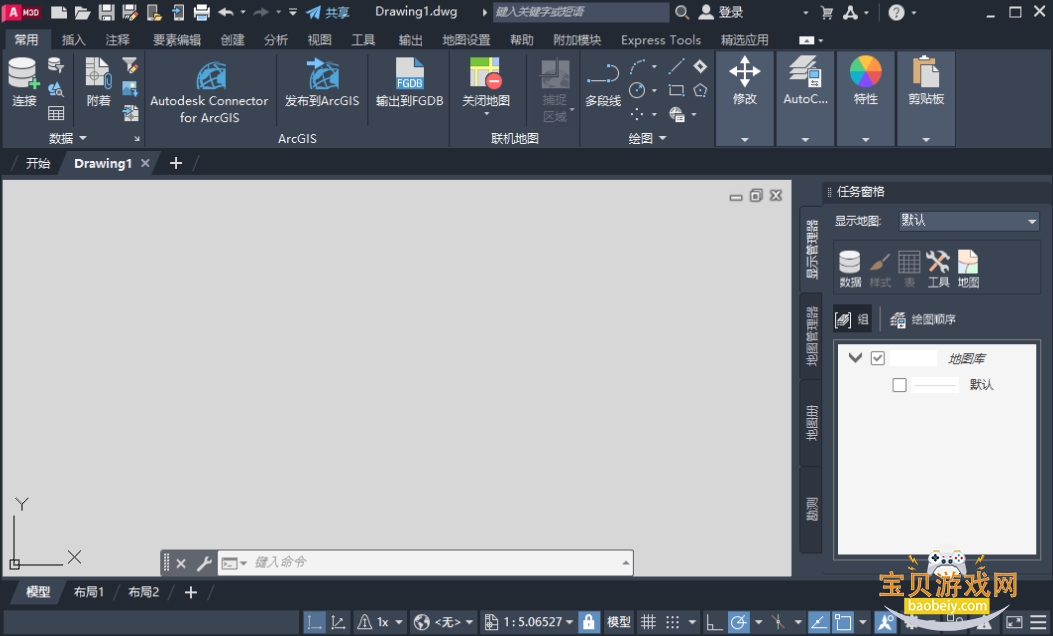1053x636 pixels.
Task: Toggle the scale lock icon in status bar
Action: coord(588,622)
